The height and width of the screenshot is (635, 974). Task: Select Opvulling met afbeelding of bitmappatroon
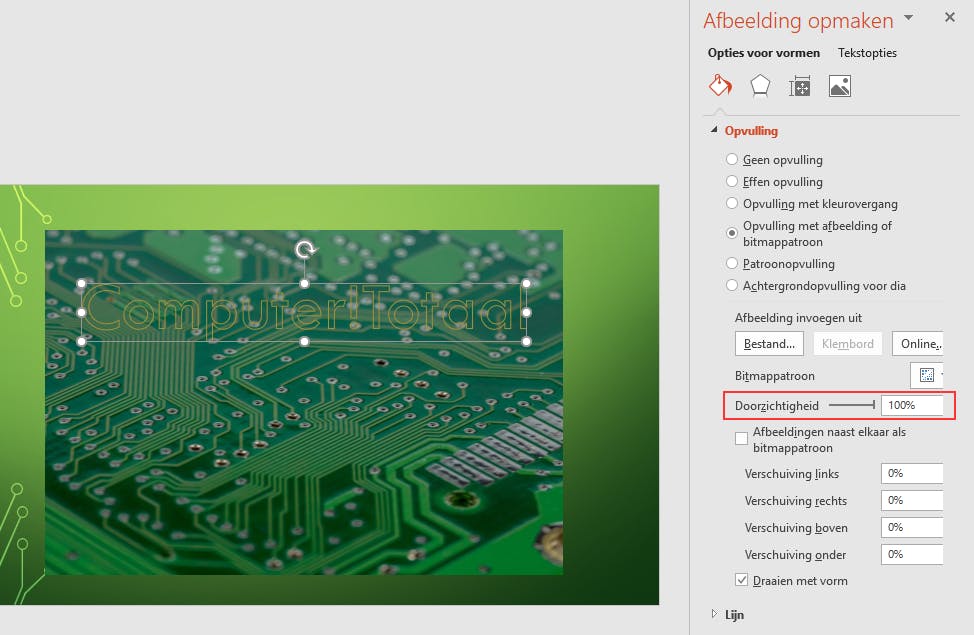732,233
